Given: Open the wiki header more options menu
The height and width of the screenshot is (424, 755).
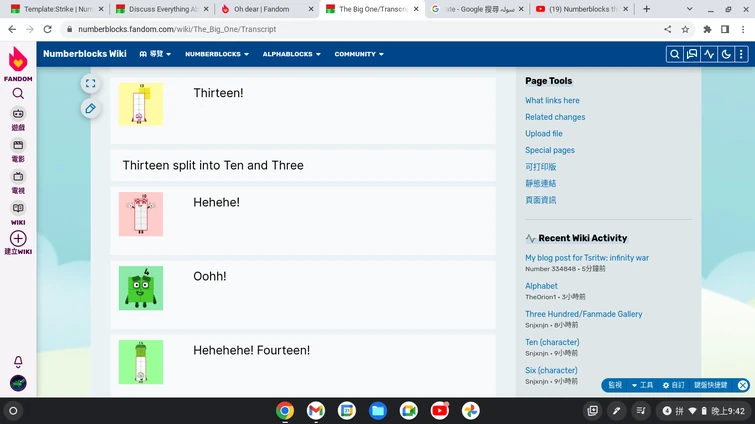Looking at the screenshot, I should tap(741, 54).
